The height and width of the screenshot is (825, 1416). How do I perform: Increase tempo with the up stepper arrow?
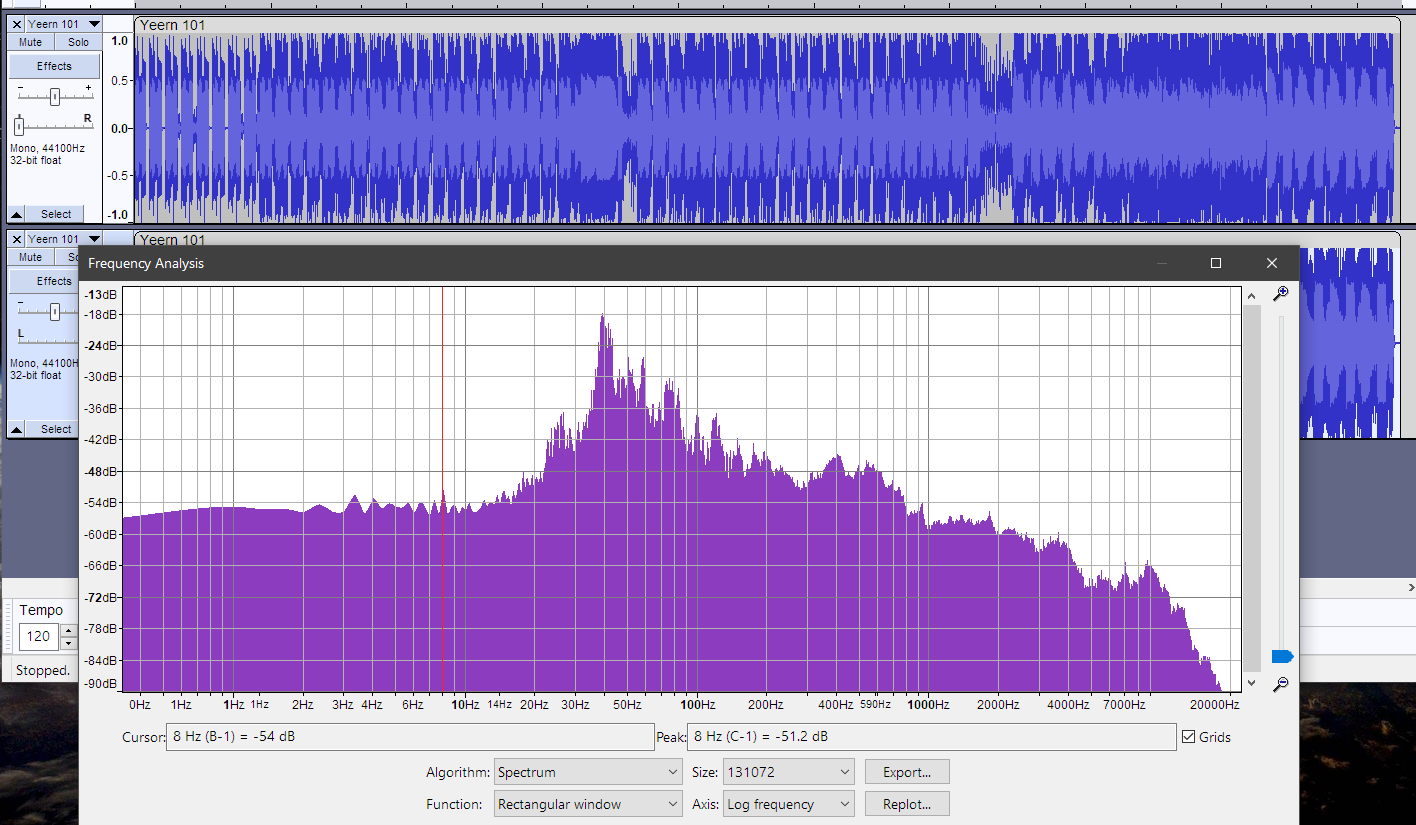[68, 630]
